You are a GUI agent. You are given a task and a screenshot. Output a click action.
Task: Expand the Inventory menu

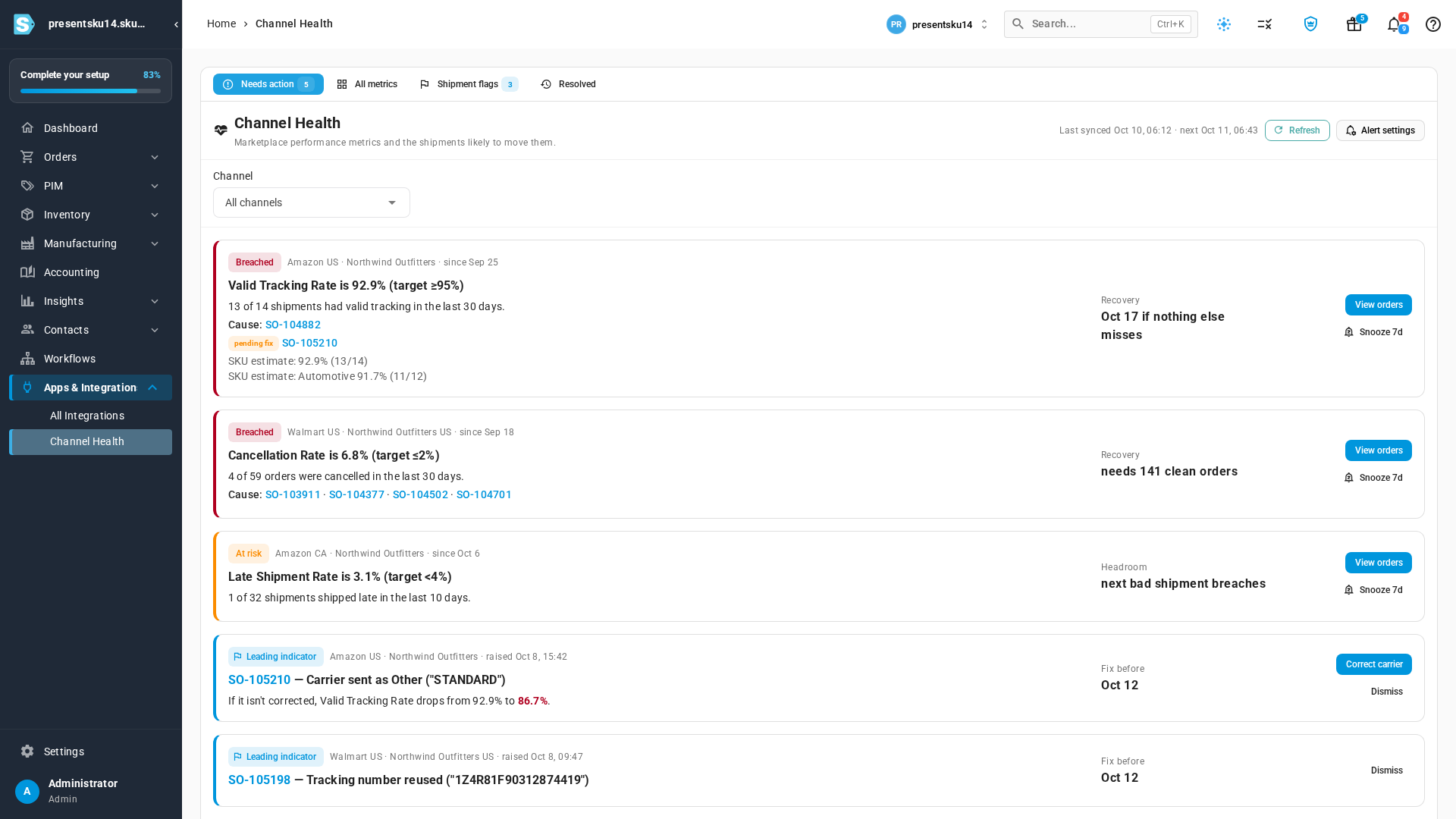90,215
